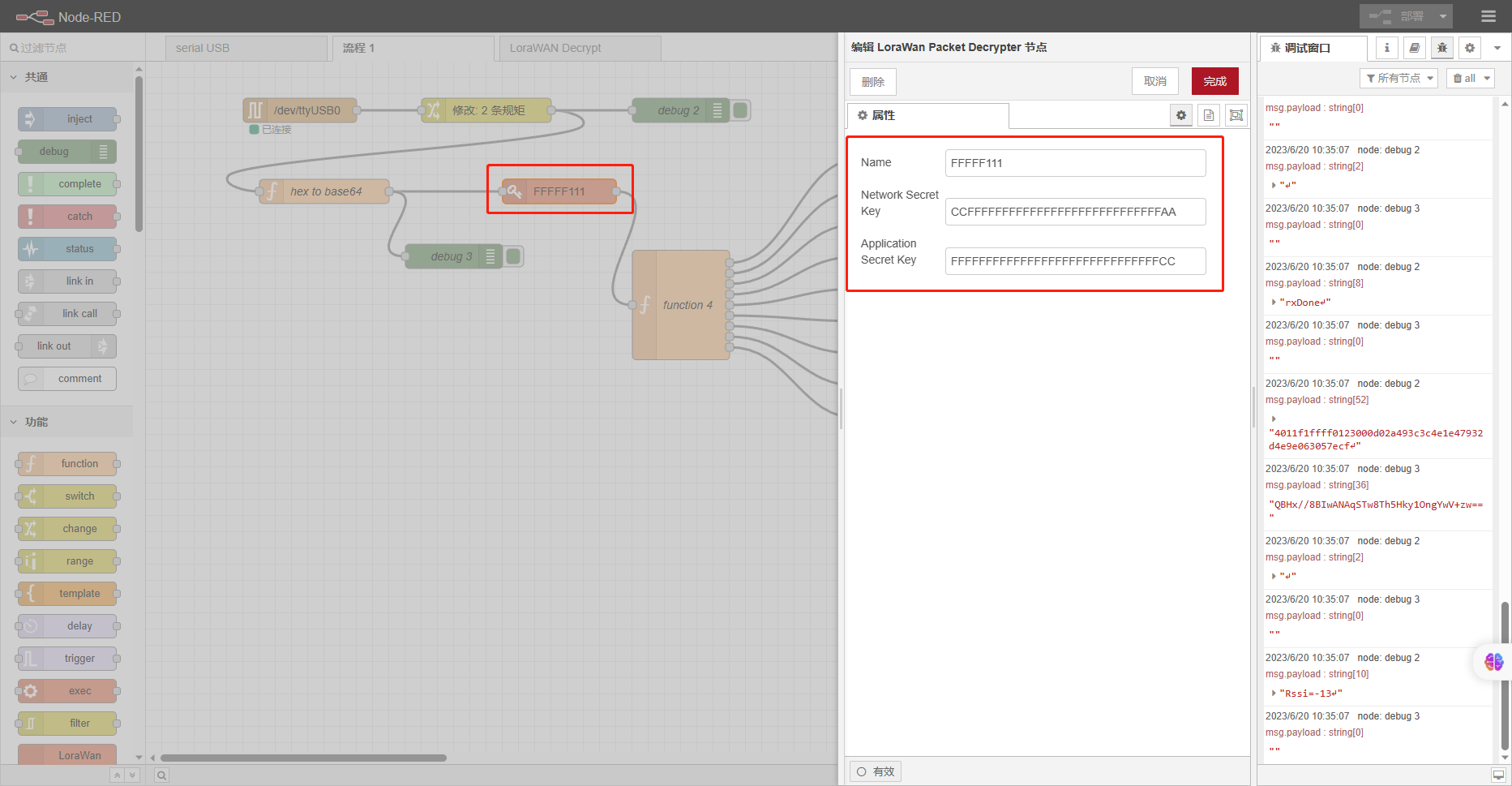Open node description document icon
Screen dimensions: 1512x786
1209,115
